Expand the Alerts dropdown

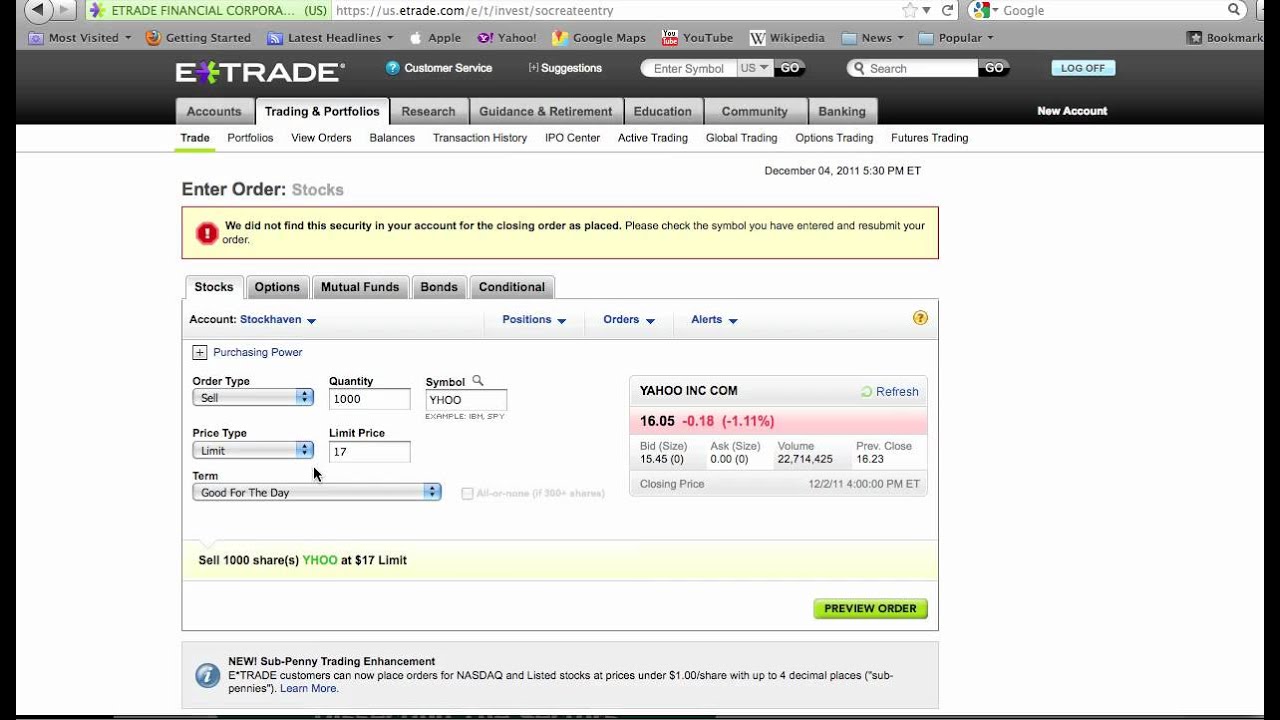(714, 320)
